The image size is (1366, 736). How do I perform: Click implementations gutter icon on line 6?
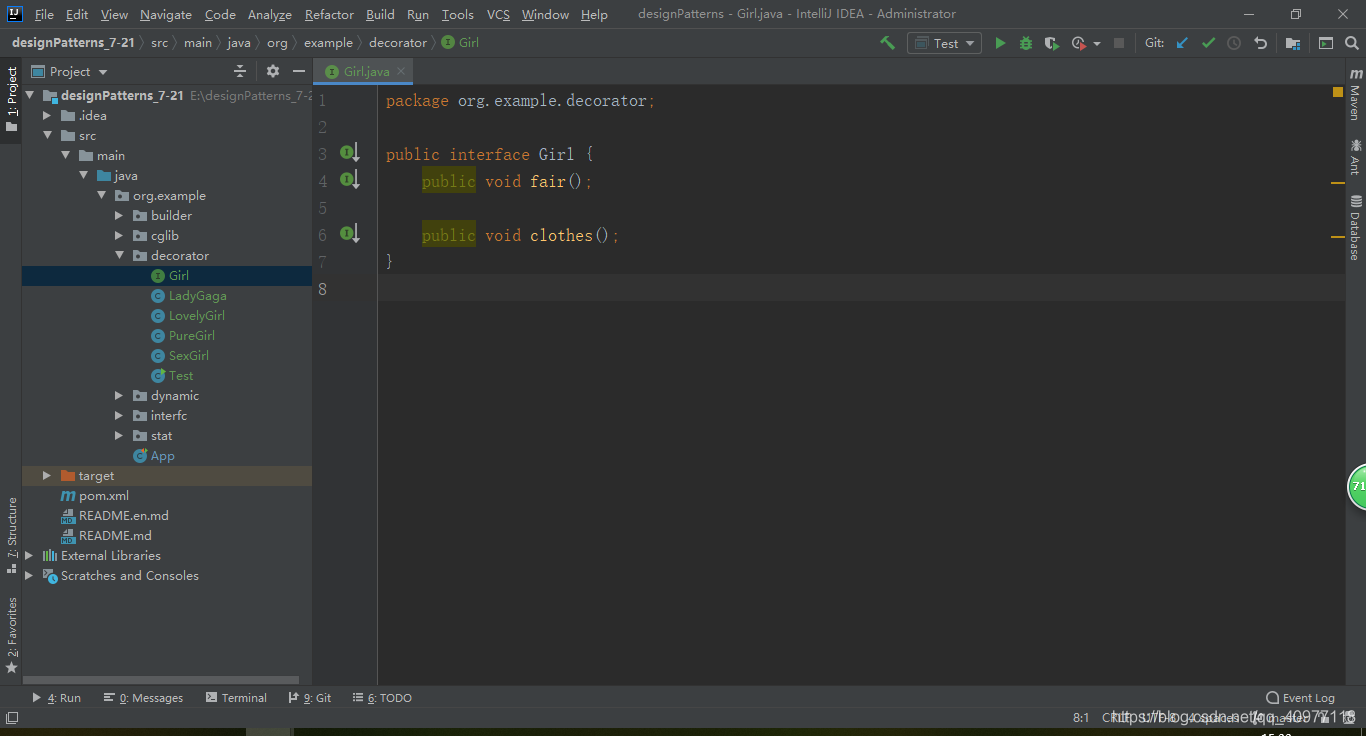pyautogui.click(x=349, y=234)
